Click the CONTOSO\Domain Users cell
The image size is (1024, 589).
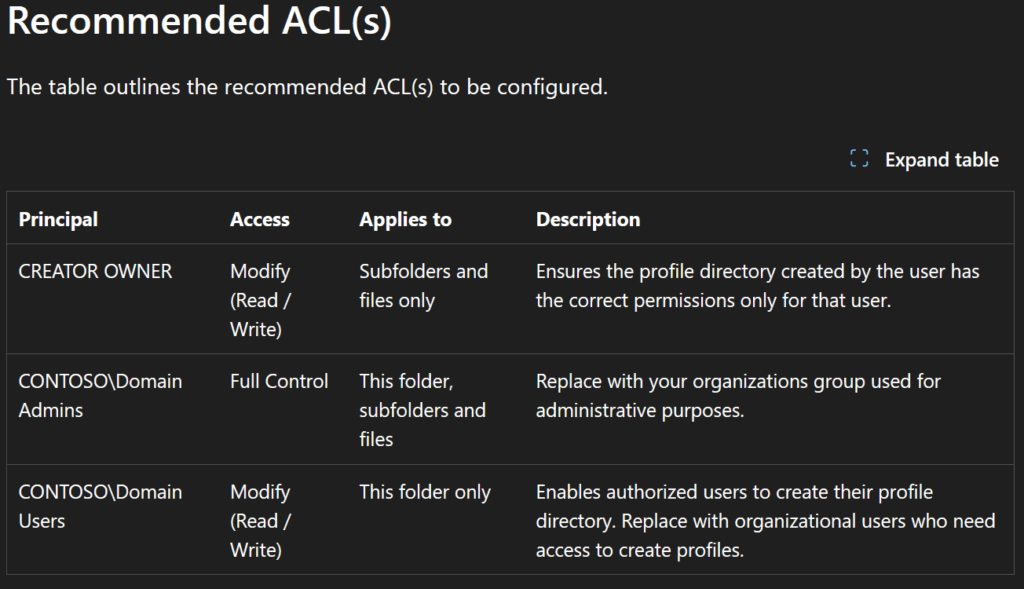(100, 506)
